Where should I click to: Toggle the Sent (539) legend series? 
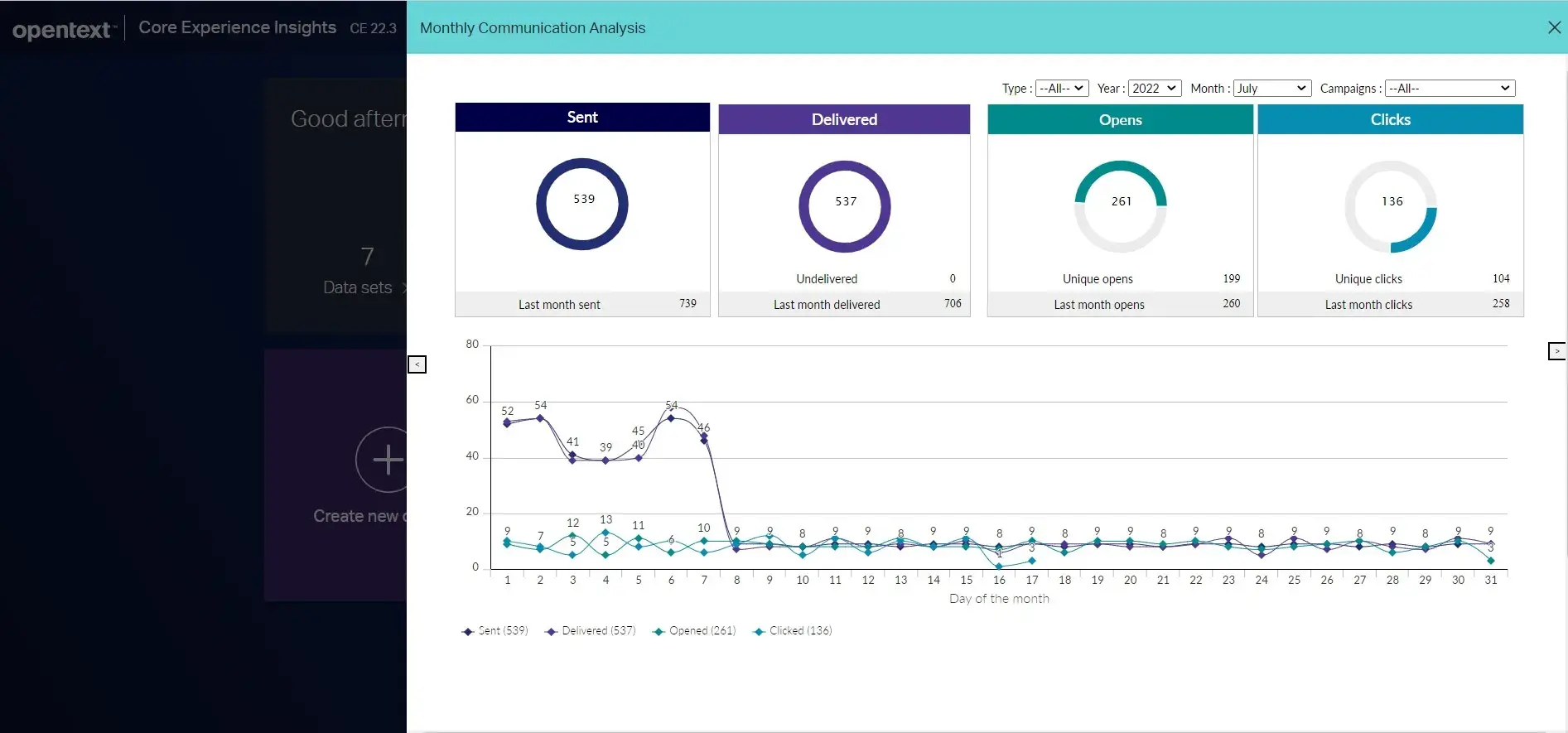[495, 631]
